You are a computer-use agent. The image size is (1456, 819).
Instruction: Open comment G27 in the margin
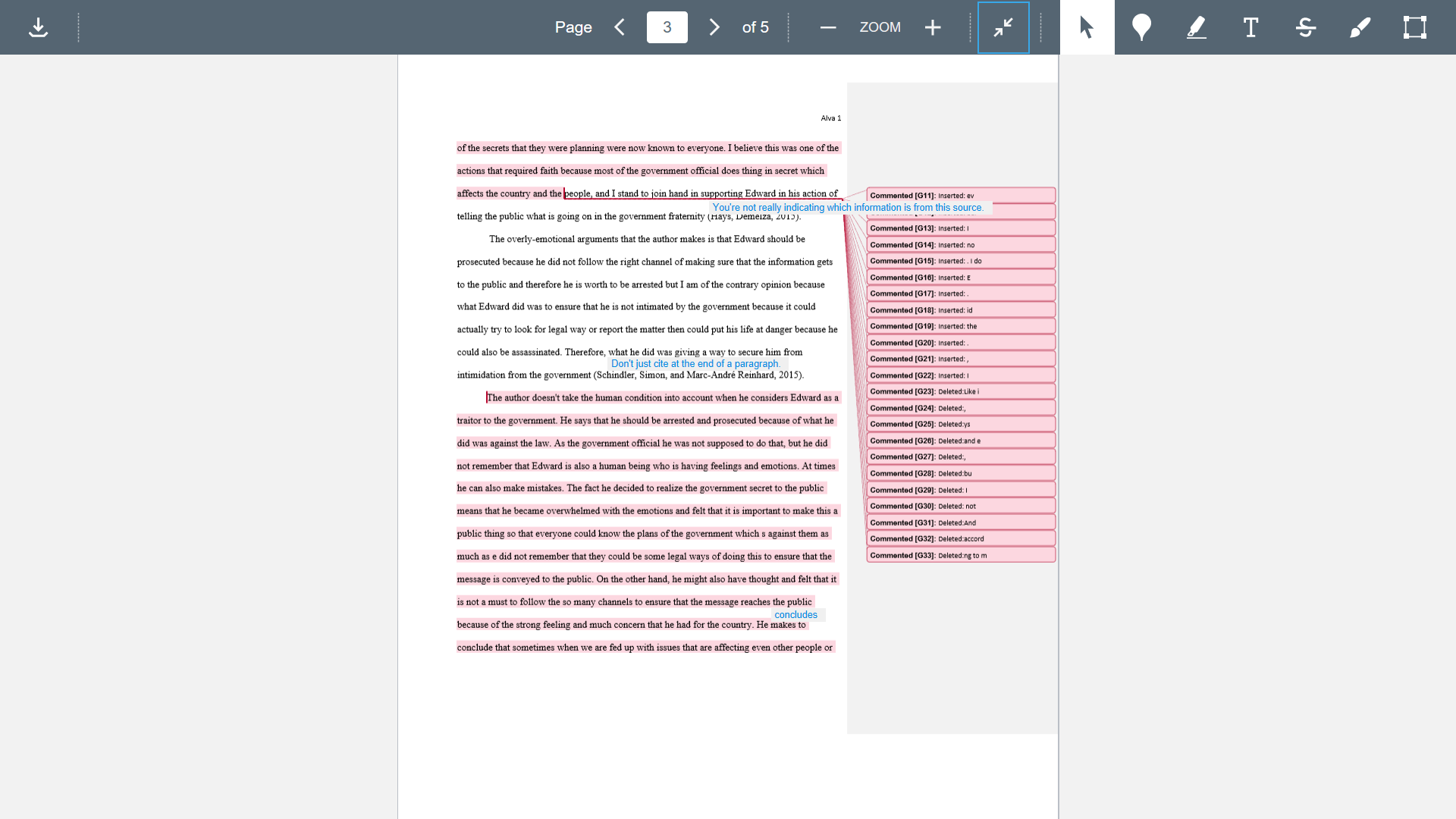961,457
